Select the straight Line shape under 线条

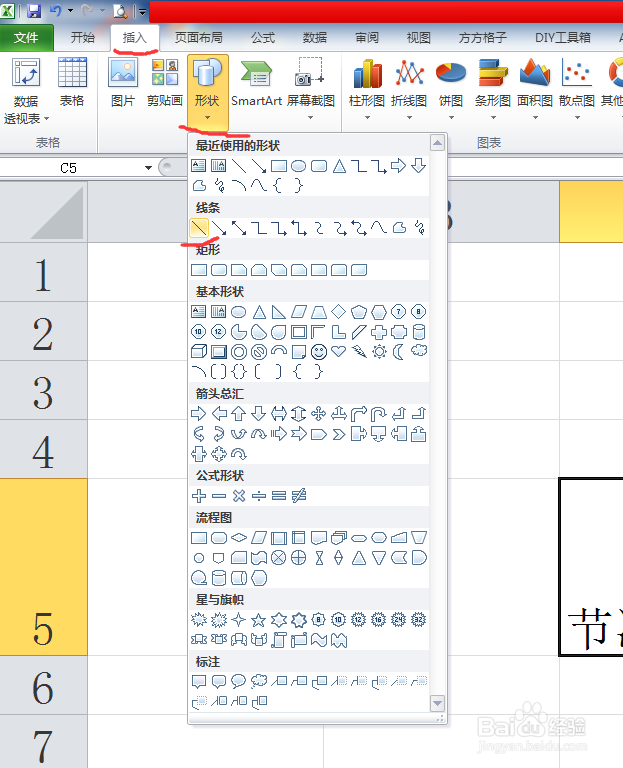pos(199,228)
